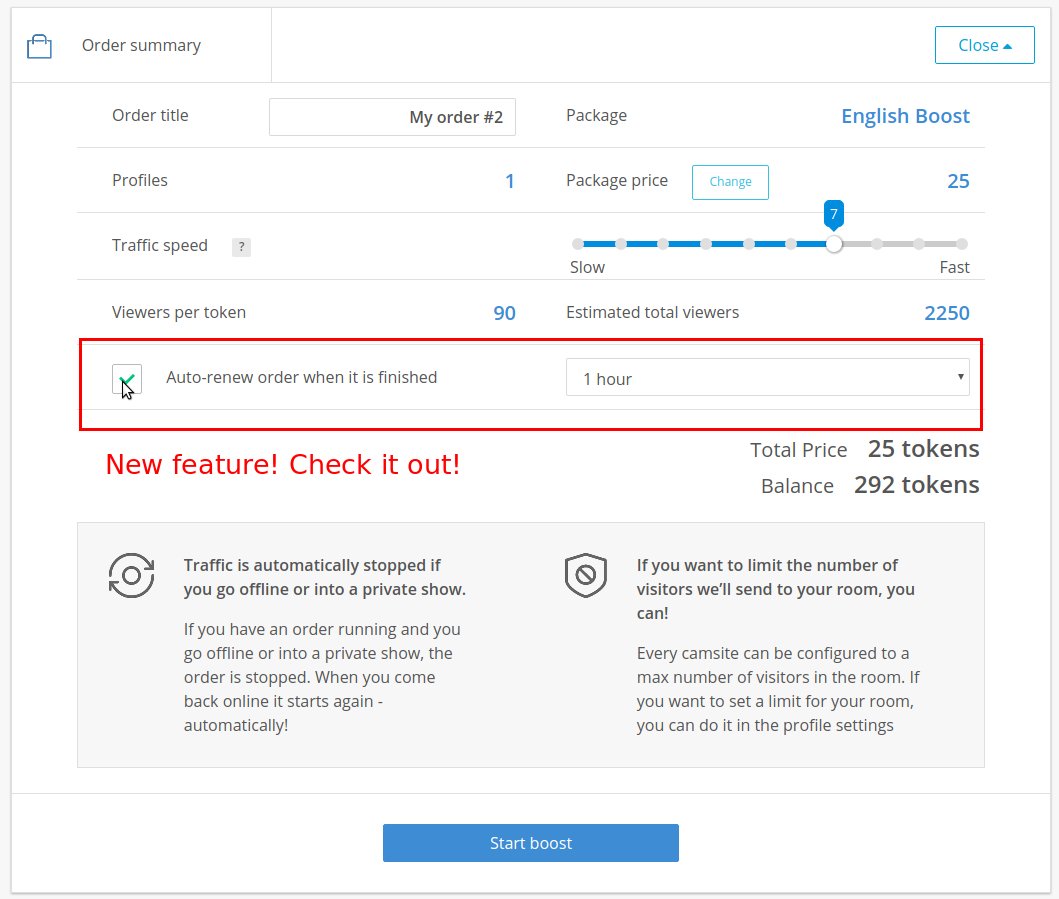Viewport: 1059px width, 899px height.
Task: Click the Traffic speed slider handle
Action: 834,244
